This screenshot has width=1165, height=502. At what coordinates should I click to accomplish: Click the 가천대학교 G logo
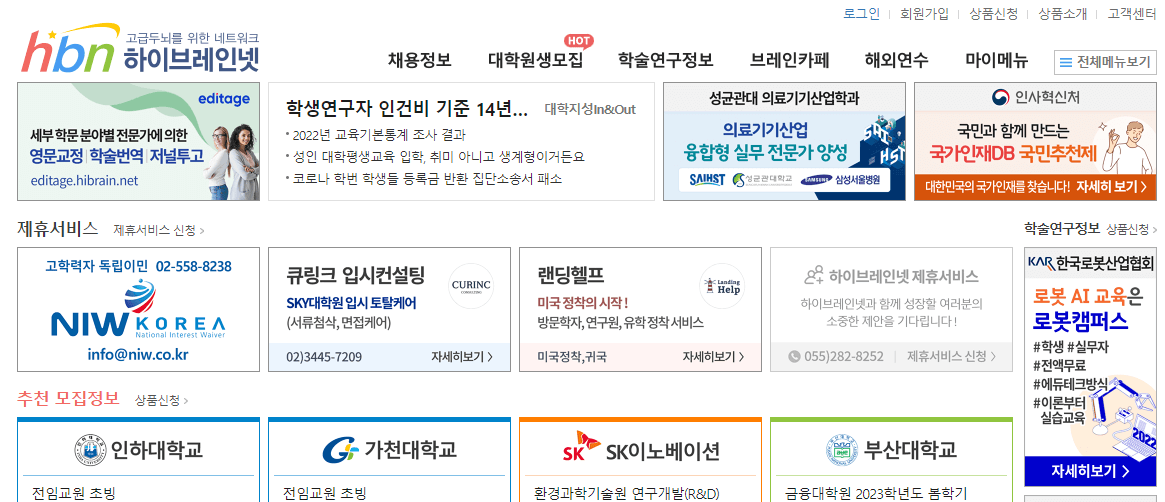coord(341,450)
